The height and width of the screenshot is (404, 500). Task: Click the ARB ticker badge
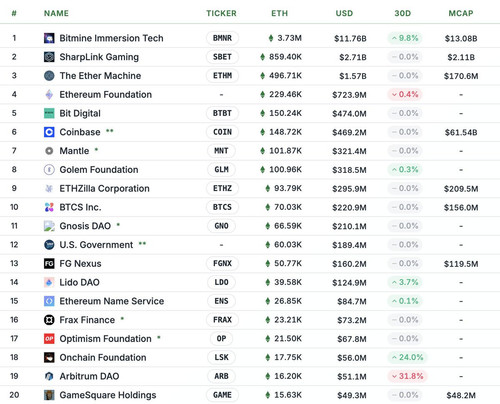[221, 376]
